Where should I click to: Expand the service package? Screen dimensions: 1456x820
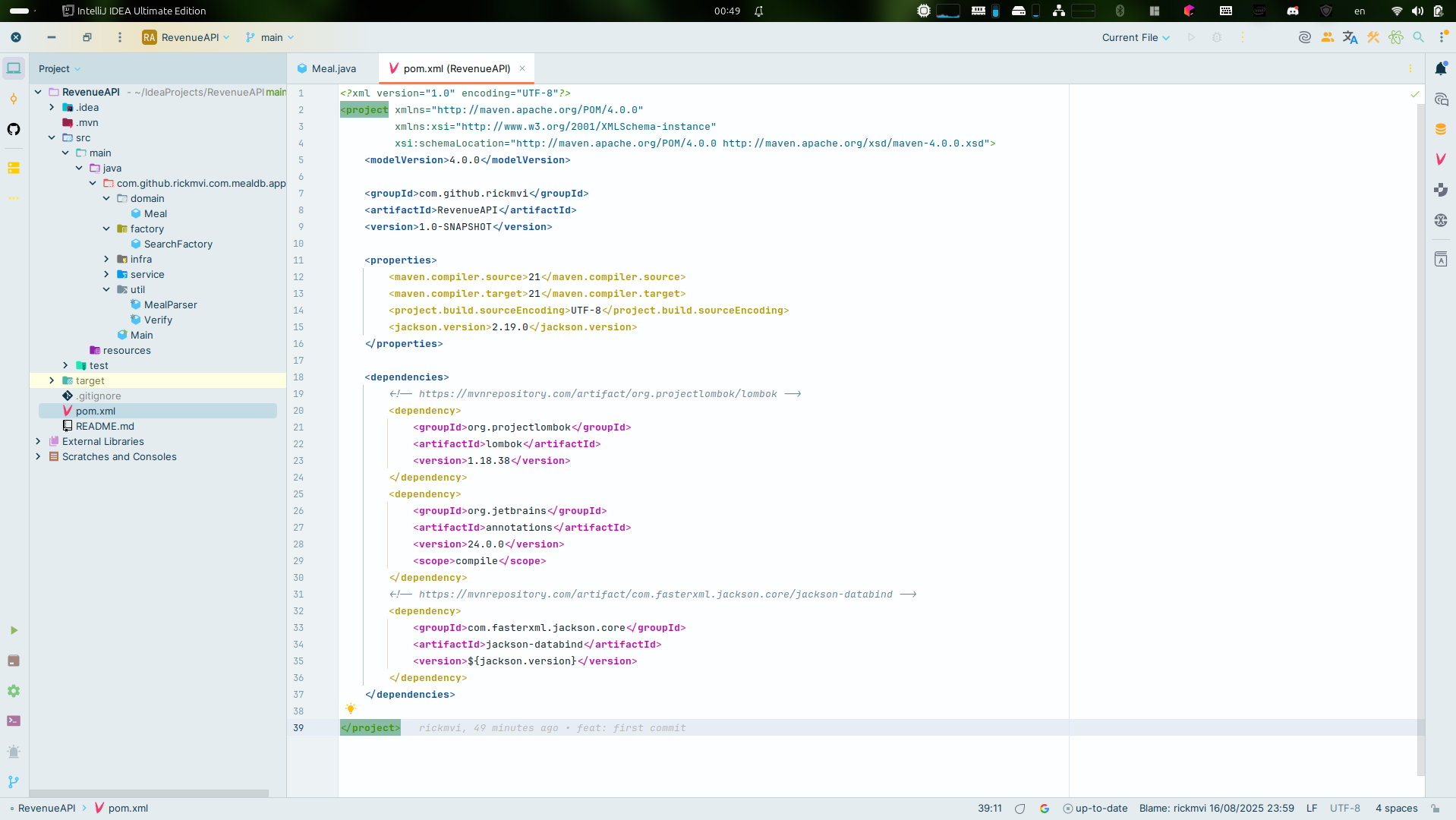(x=106, y=274)
